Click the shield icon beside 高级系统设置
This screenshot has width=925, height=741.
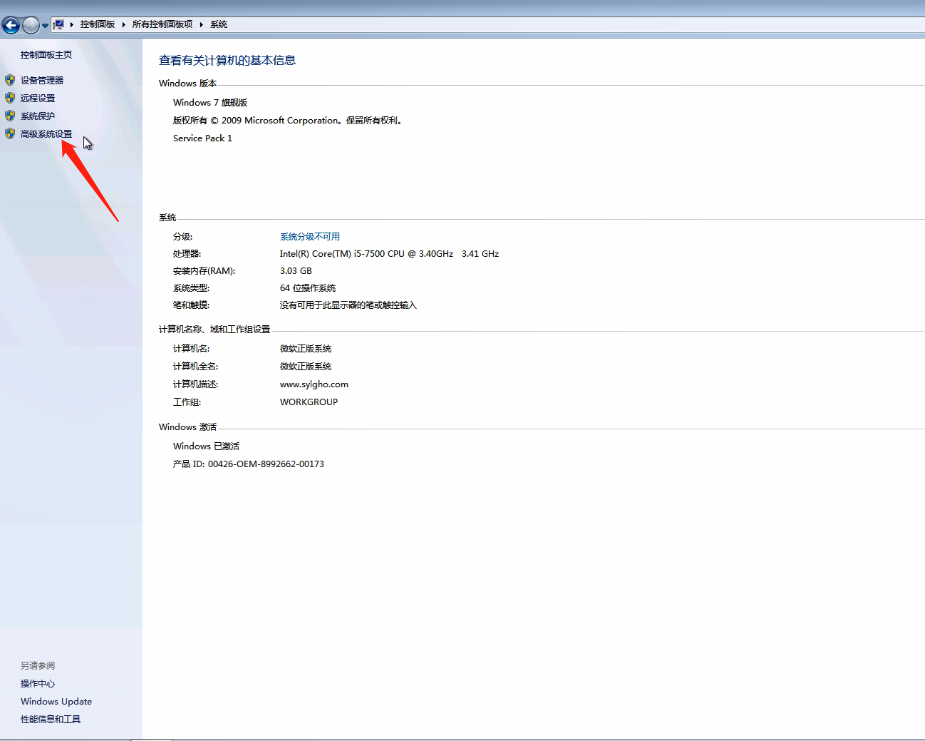click(10, 133)
